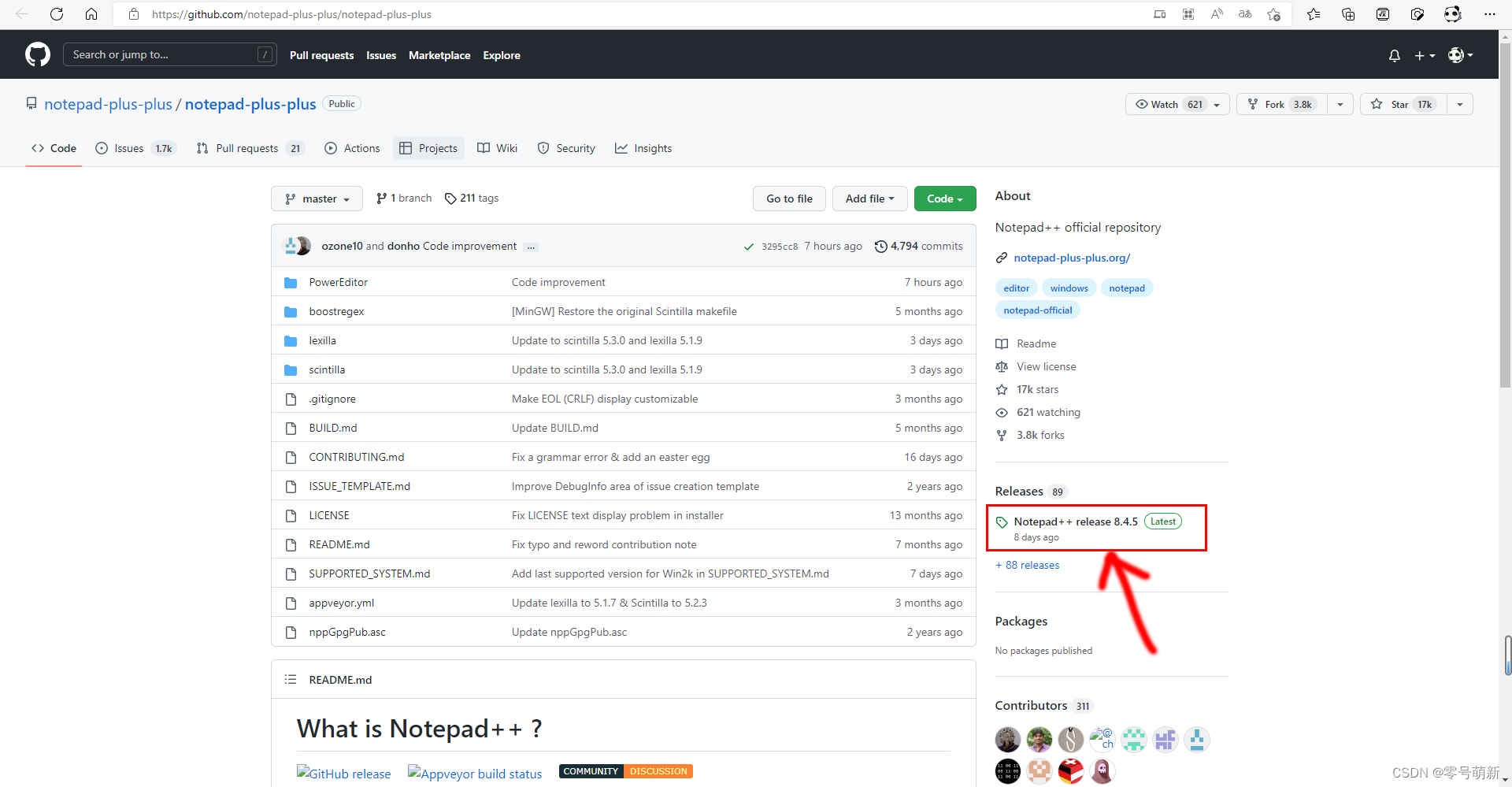Visit notepad-plus-plus.org link
This screenshot has width=1512, height=787.
coord(1072,258)
